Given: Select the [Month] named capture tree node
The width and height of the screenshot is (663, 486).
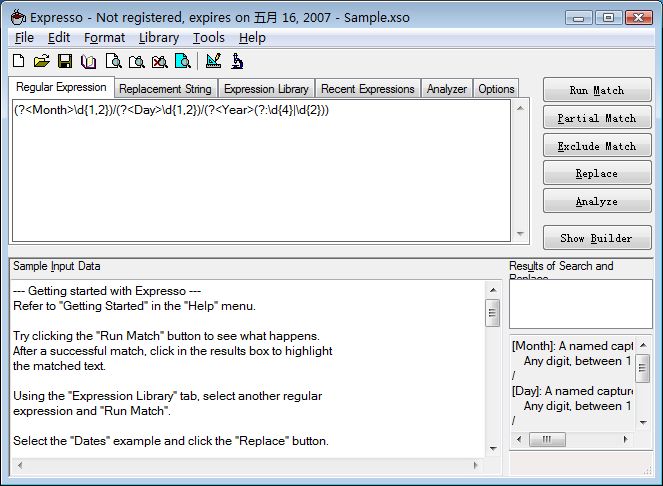Looking at the screenshot, I should coord(573,346).
